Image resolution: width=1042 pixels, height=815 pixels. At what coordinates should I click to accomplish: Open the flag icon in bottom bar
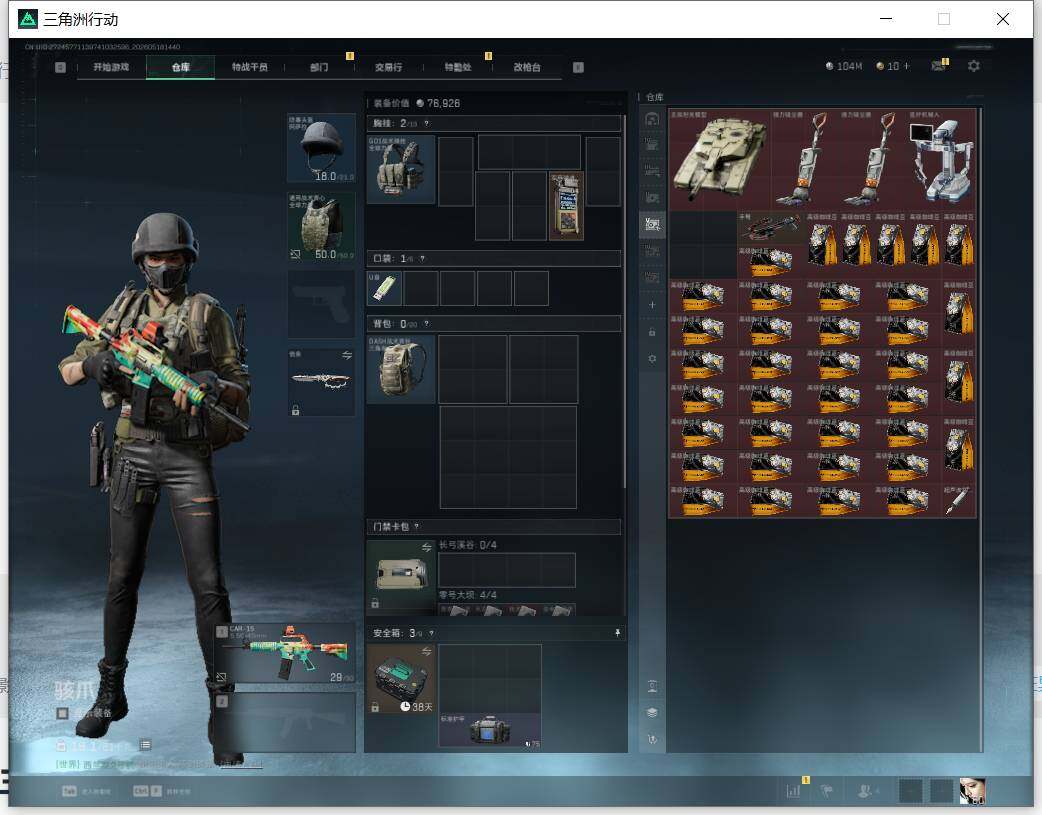[827, 790]
